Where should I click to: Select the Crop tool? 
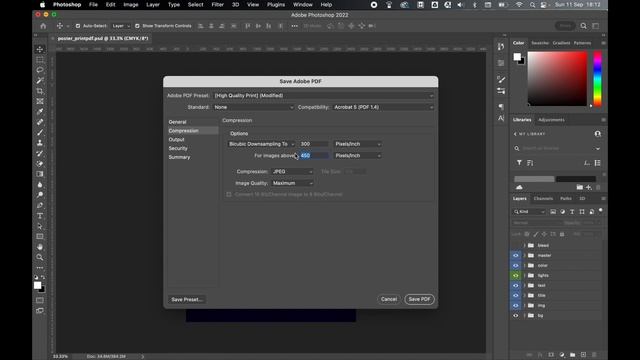(40, 91)
